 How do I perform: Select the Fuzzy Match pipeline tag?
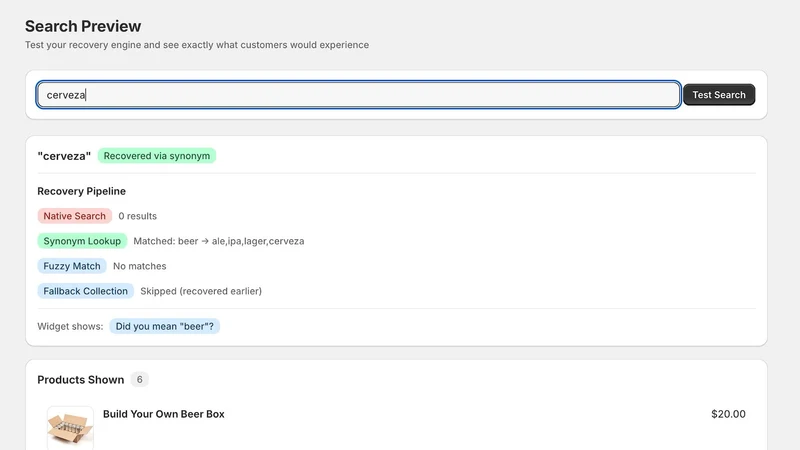[72, 266]
